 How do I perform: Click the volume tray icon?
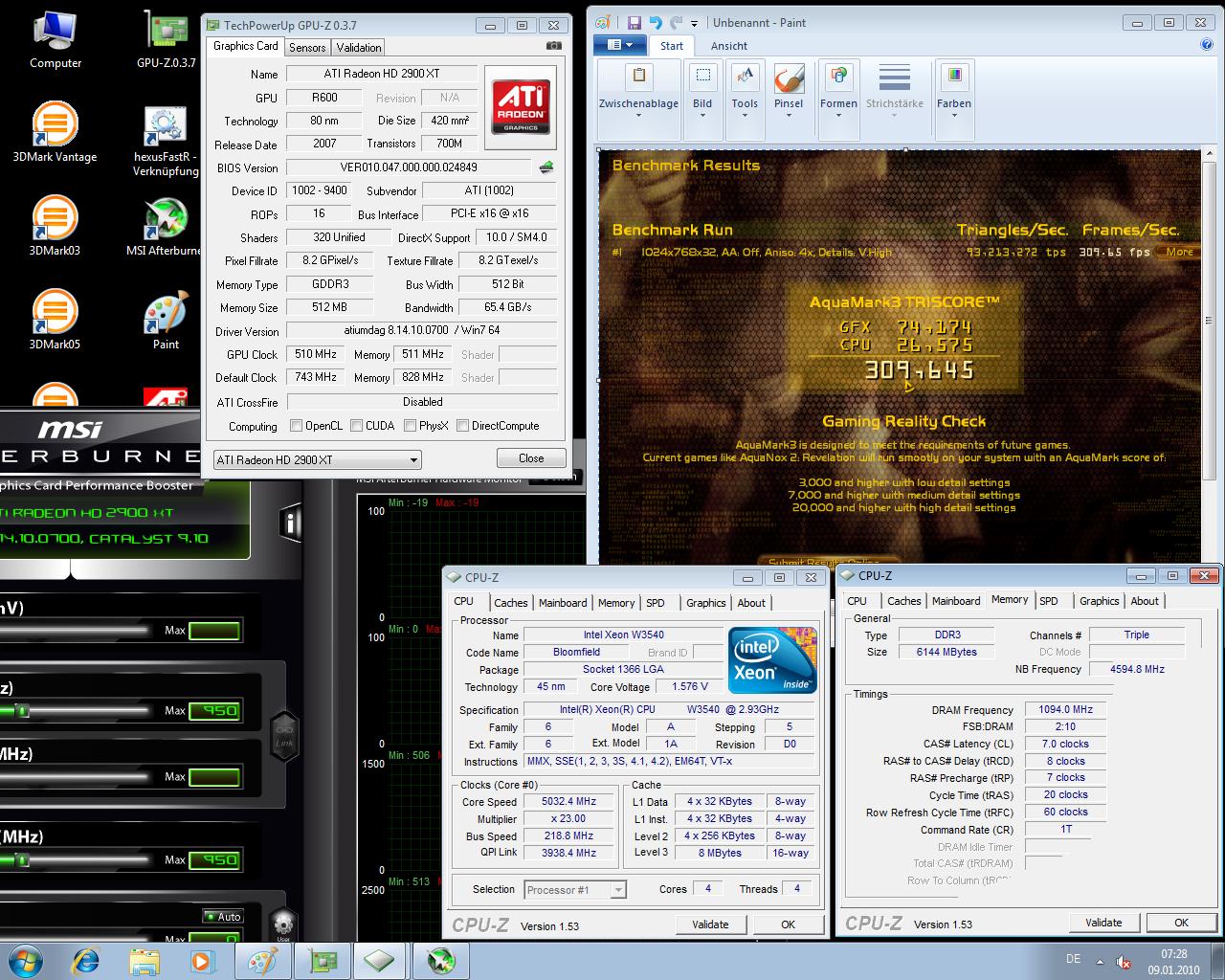[x=1124, y=961]
